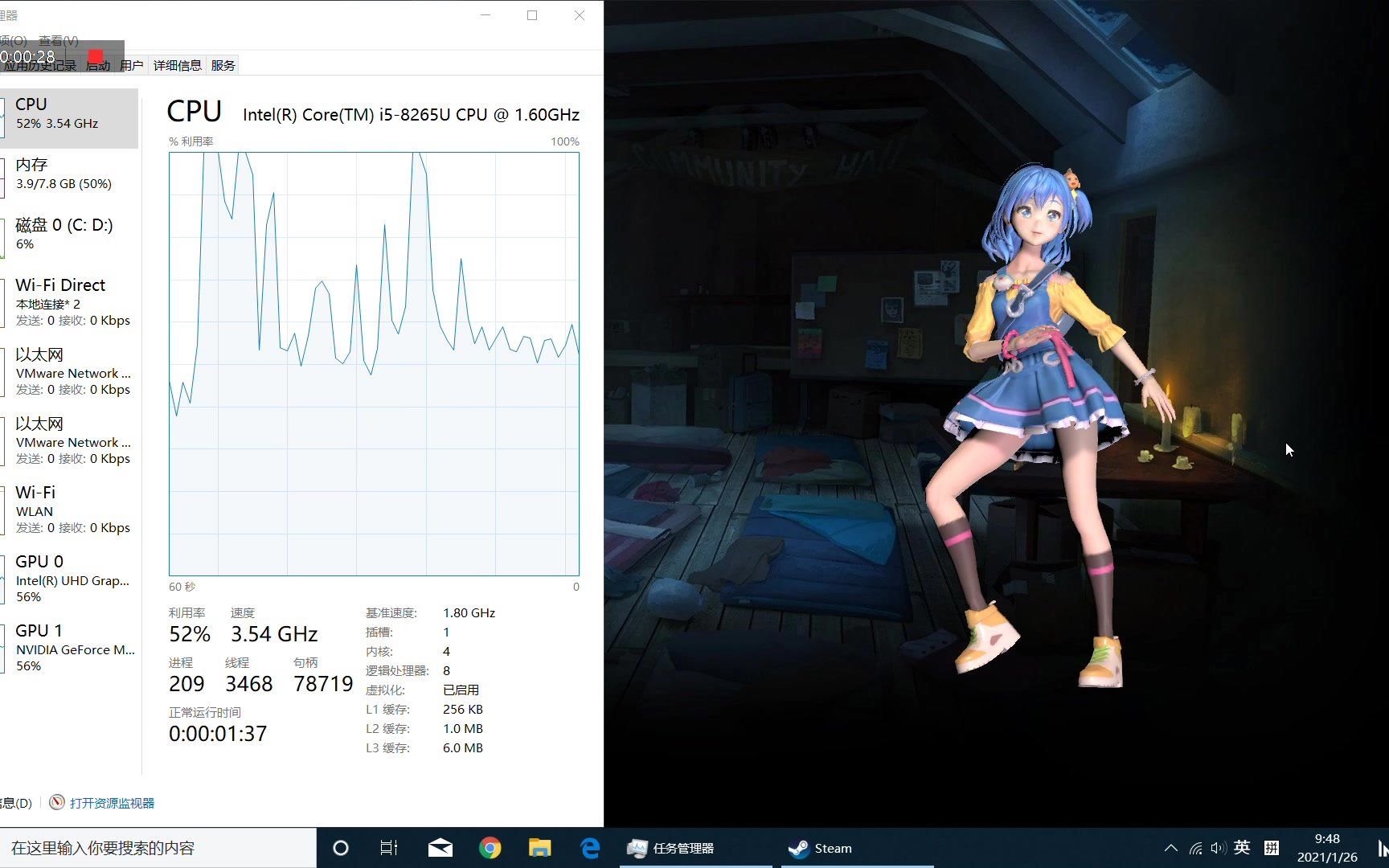Open the clock showing 9:48 2021/1/26
The width and height of the screenshot is (1389, 868).
point(1327,848)
